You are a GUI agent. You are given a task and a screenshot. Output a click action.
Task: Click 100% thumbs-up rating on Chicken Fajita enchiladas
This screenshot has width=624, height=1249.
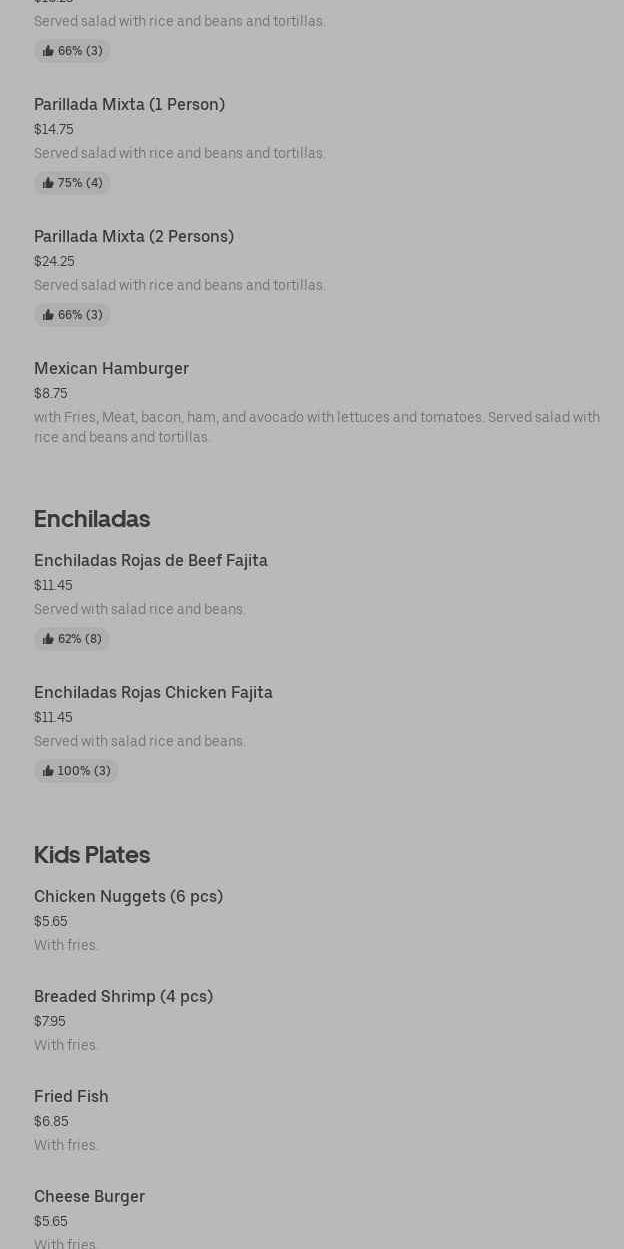tap(76, 771)
